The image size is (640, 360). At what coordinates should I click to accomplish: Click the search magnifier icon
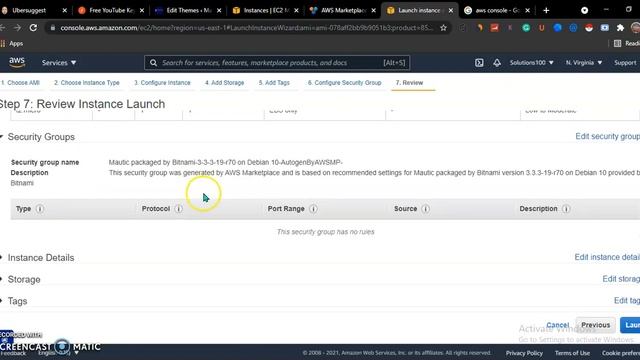(153, 63)
